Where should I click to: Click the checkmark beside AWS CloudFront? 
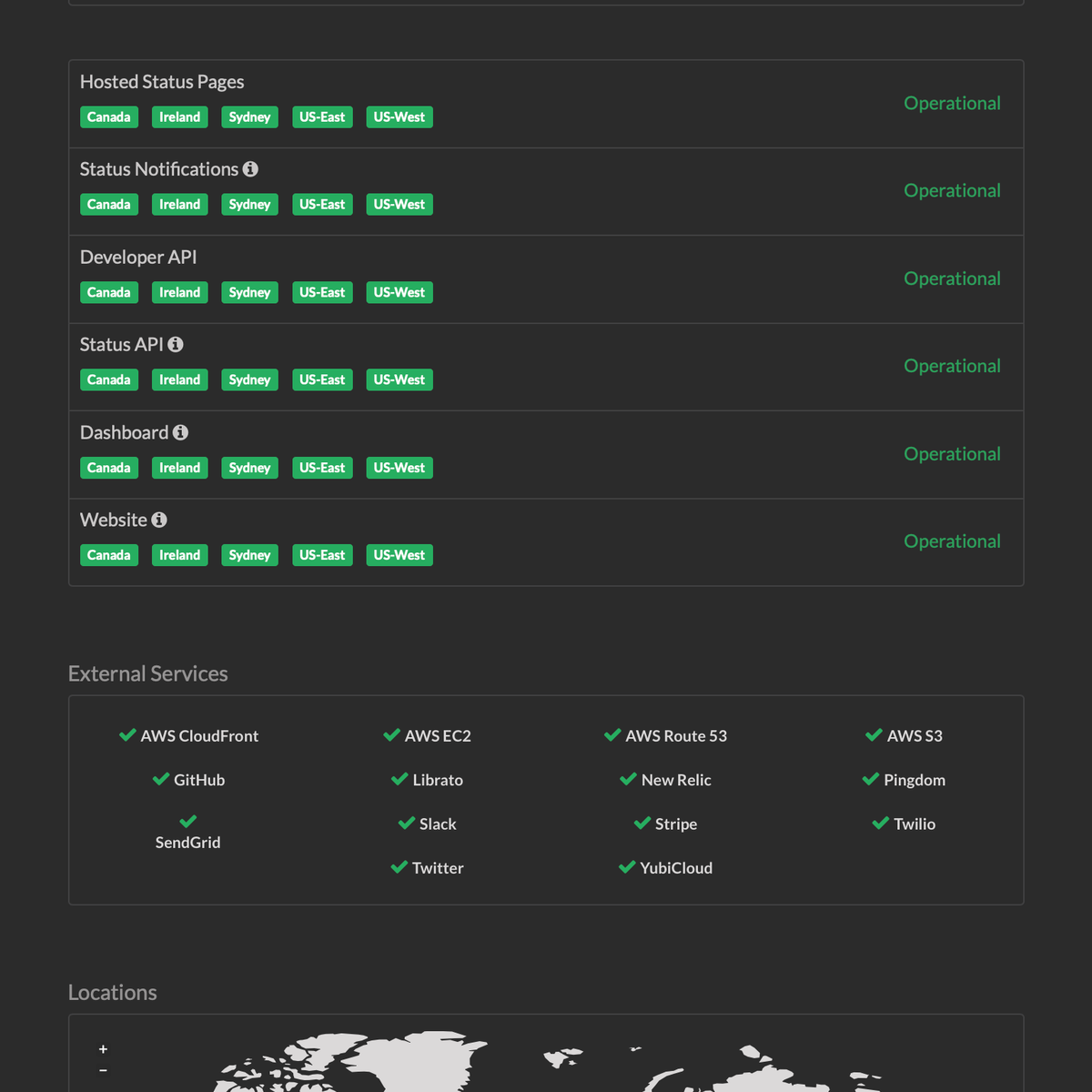[x=127, y=735]
